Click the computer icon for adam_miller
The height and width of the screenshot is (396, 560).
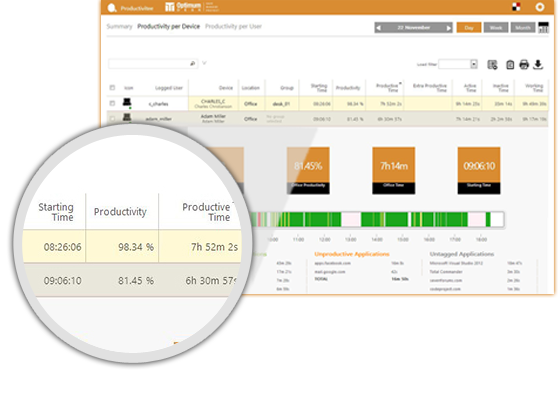(127, 117)
